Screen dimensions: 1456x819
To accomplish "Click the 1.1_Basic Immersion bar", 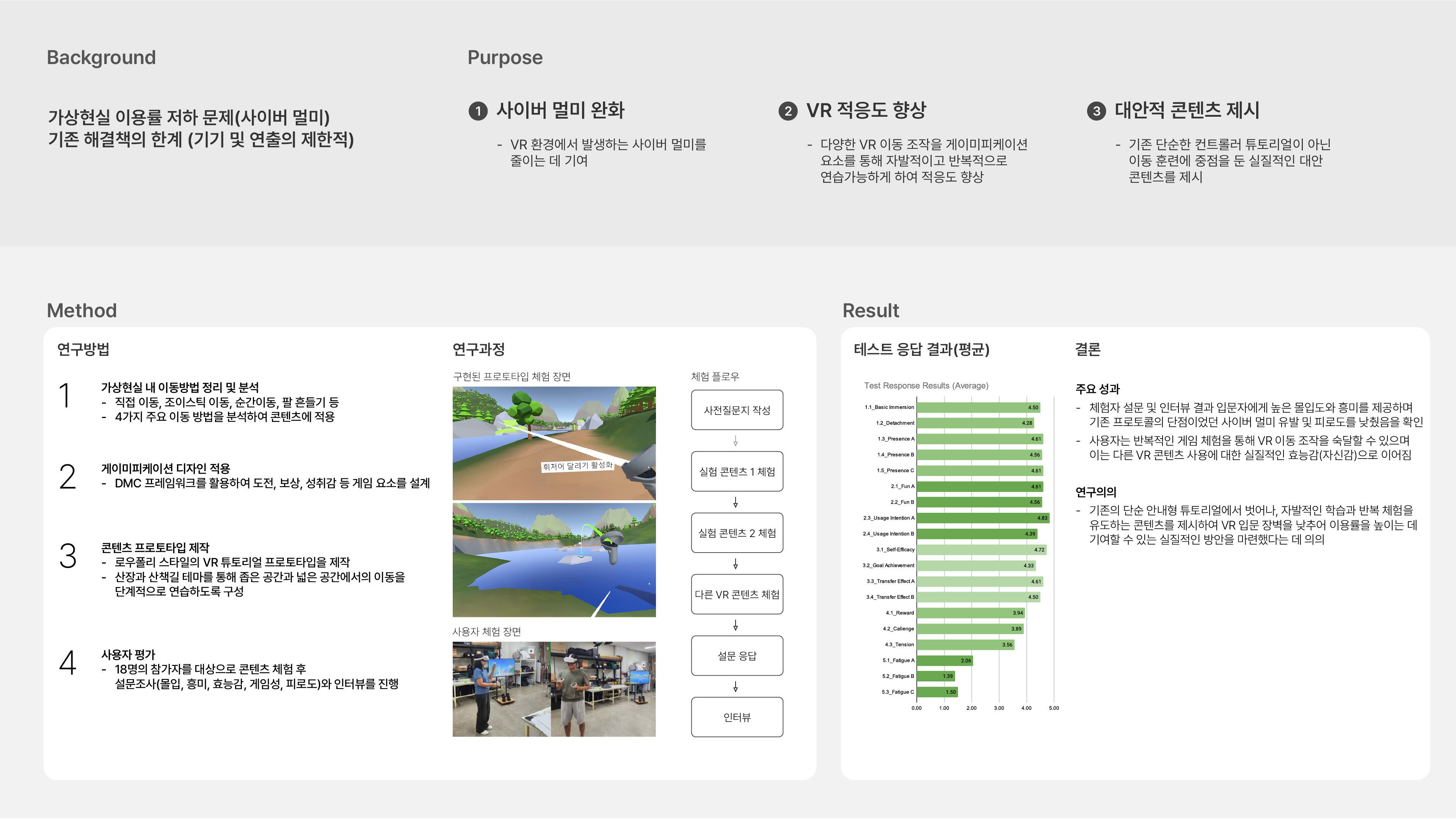I will pos(978,407).
